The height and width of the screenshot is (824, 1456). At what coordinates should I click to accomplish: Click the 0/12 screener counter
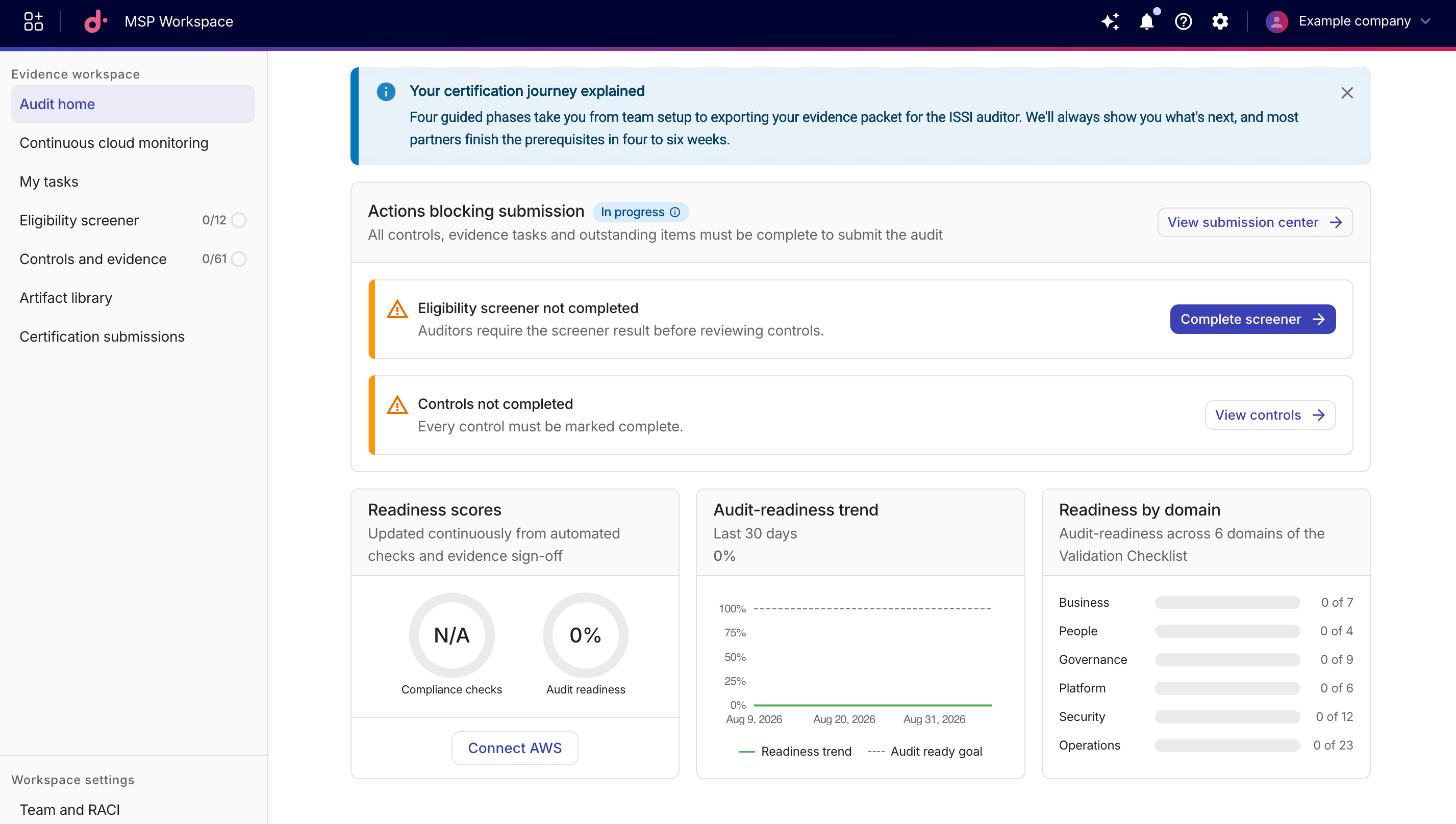click(x=214, y=220)
